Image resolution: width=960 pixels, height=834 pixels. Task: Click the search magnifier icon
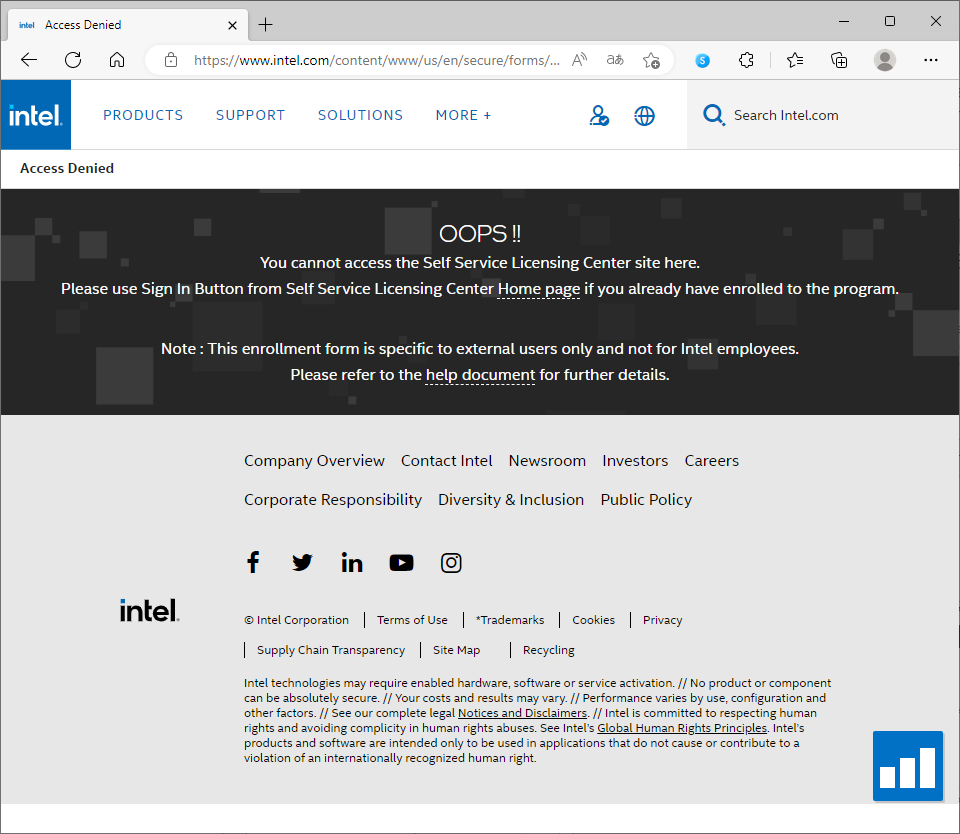[713, 115]
